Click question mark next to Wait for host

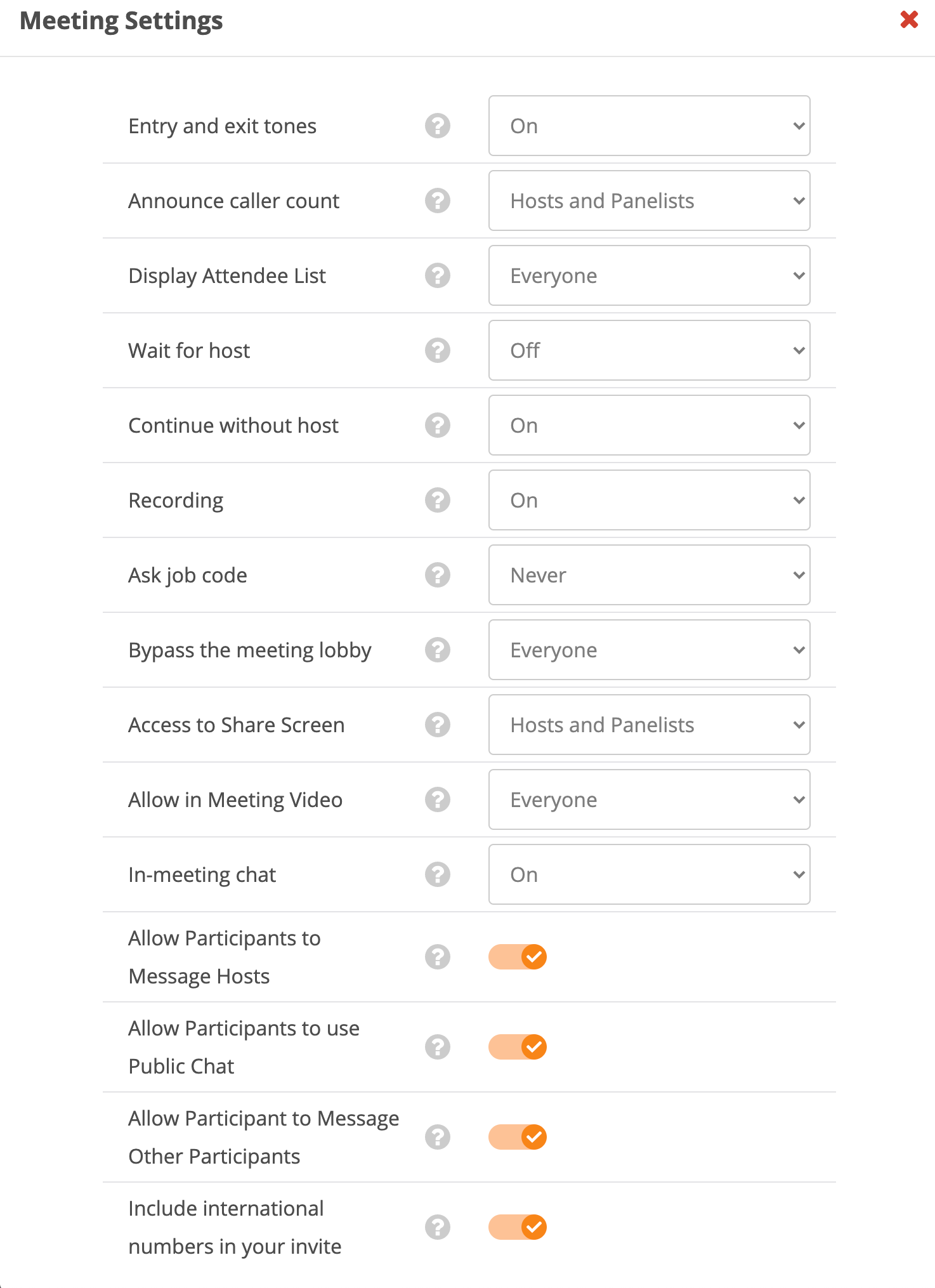coord(438,350)
